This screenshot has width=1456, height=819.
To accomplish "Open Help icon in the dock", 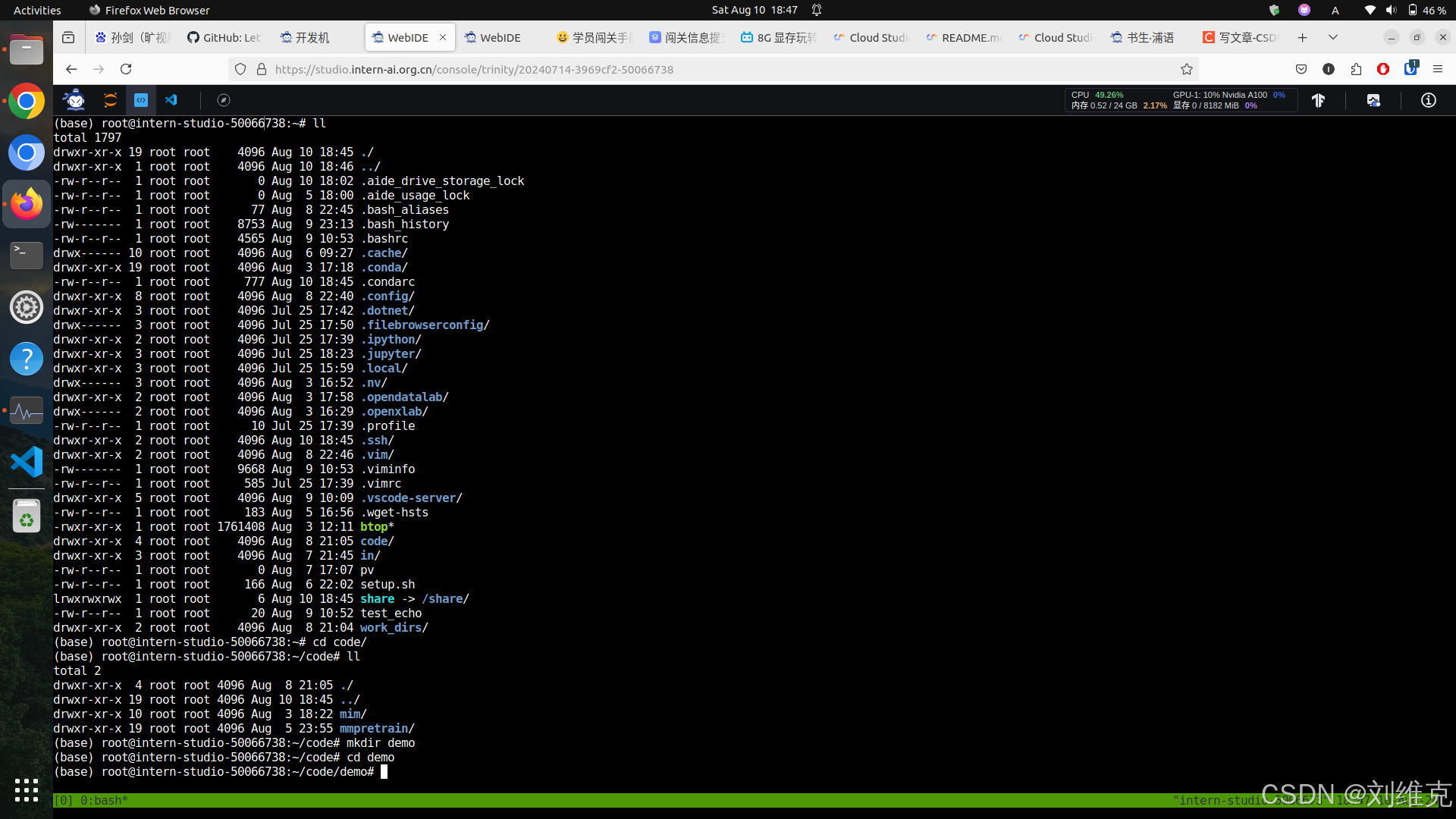I will click(27, 359).
